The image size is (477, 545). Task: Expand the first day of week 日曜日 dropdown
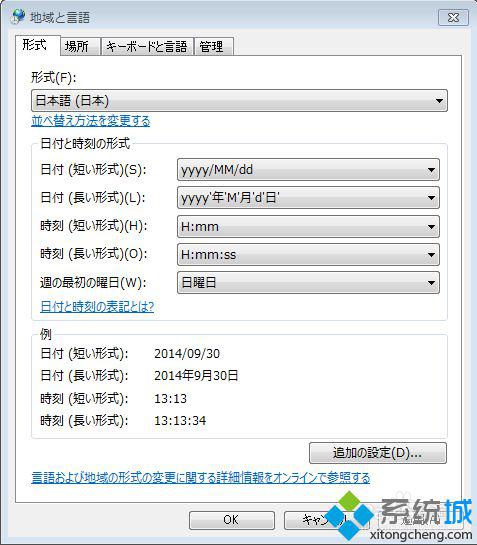(308, 283)
